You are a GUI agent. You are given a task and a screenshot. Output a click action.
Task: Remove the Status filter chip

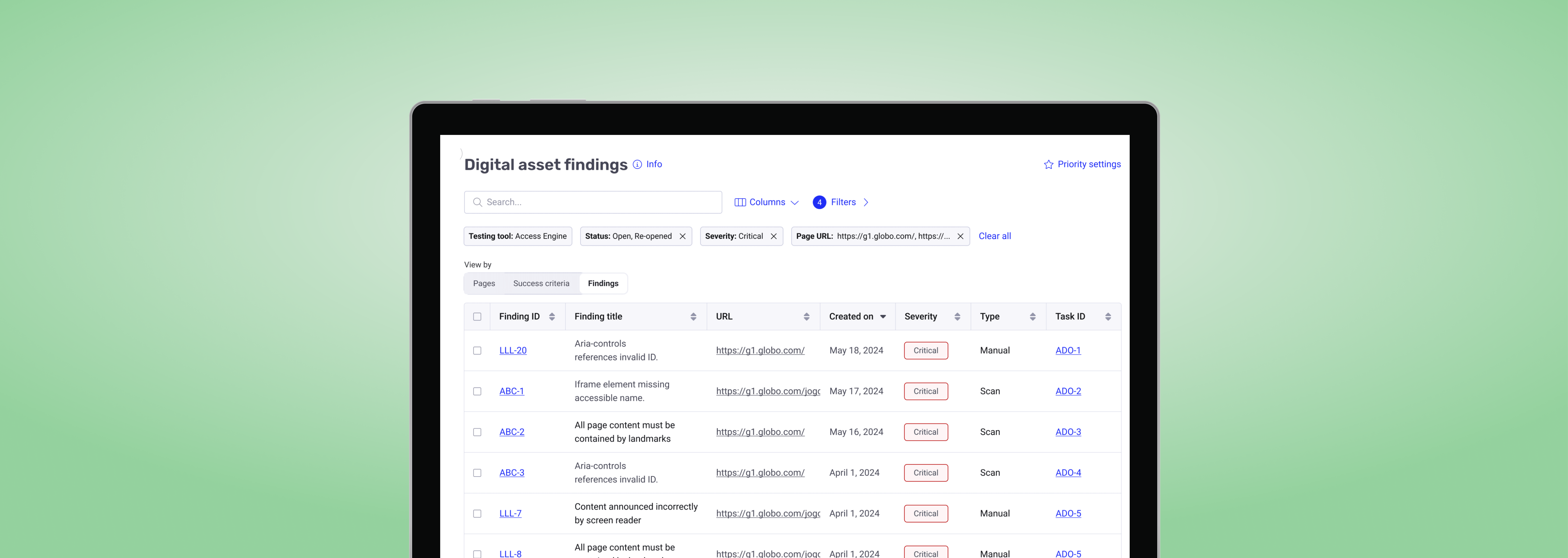click(x=682, y=236)
